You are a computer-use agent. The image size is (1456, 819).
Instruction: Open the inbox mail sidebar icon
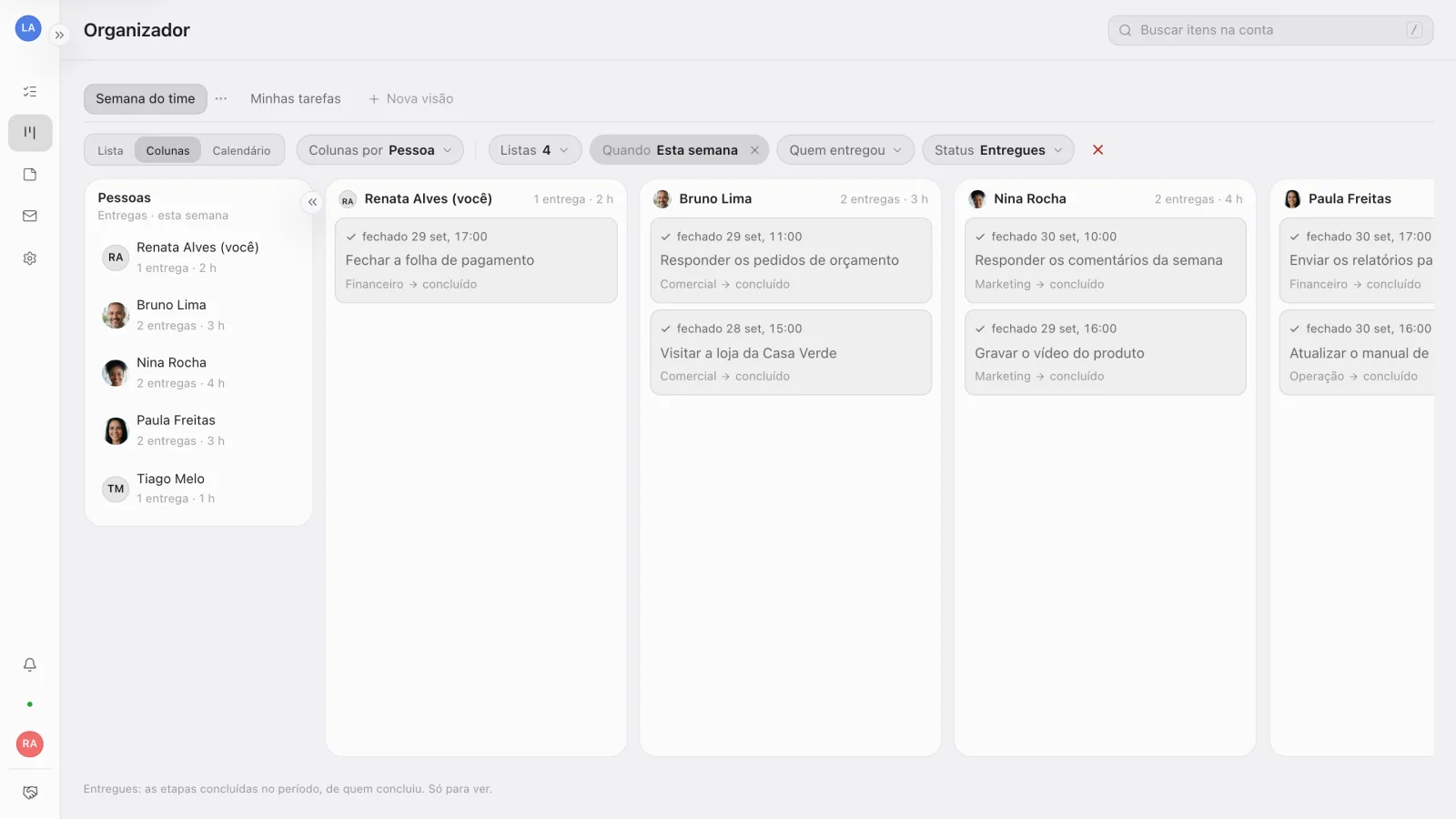(x=30, y=216)
